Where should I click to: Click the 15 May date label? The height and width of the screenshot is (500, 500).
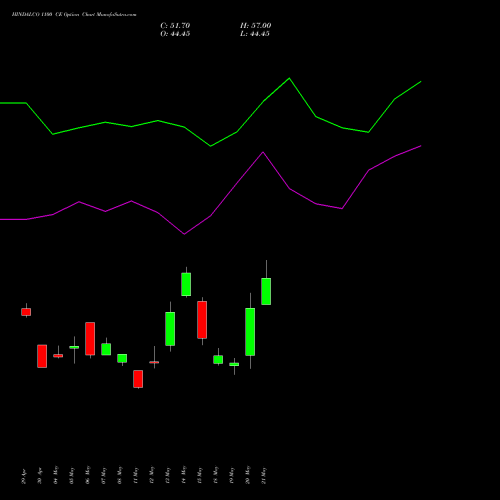click(200, 475)
